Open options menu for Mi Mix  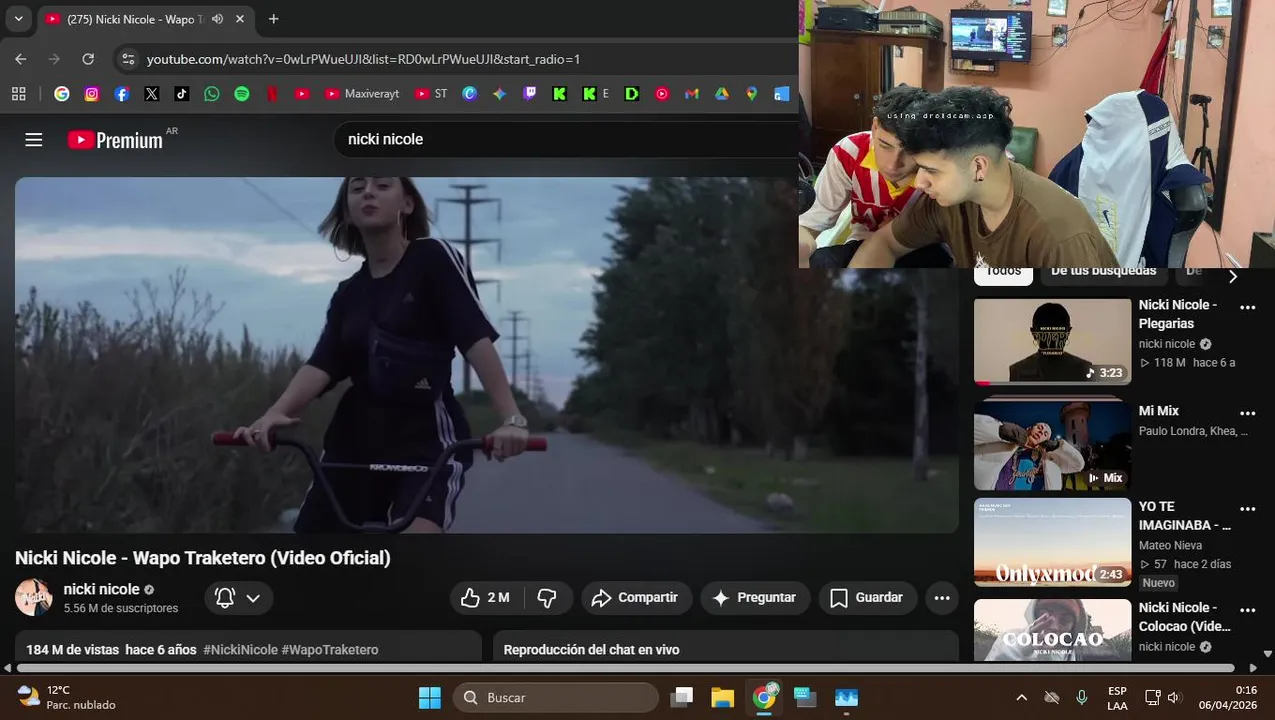point(1247,413)
